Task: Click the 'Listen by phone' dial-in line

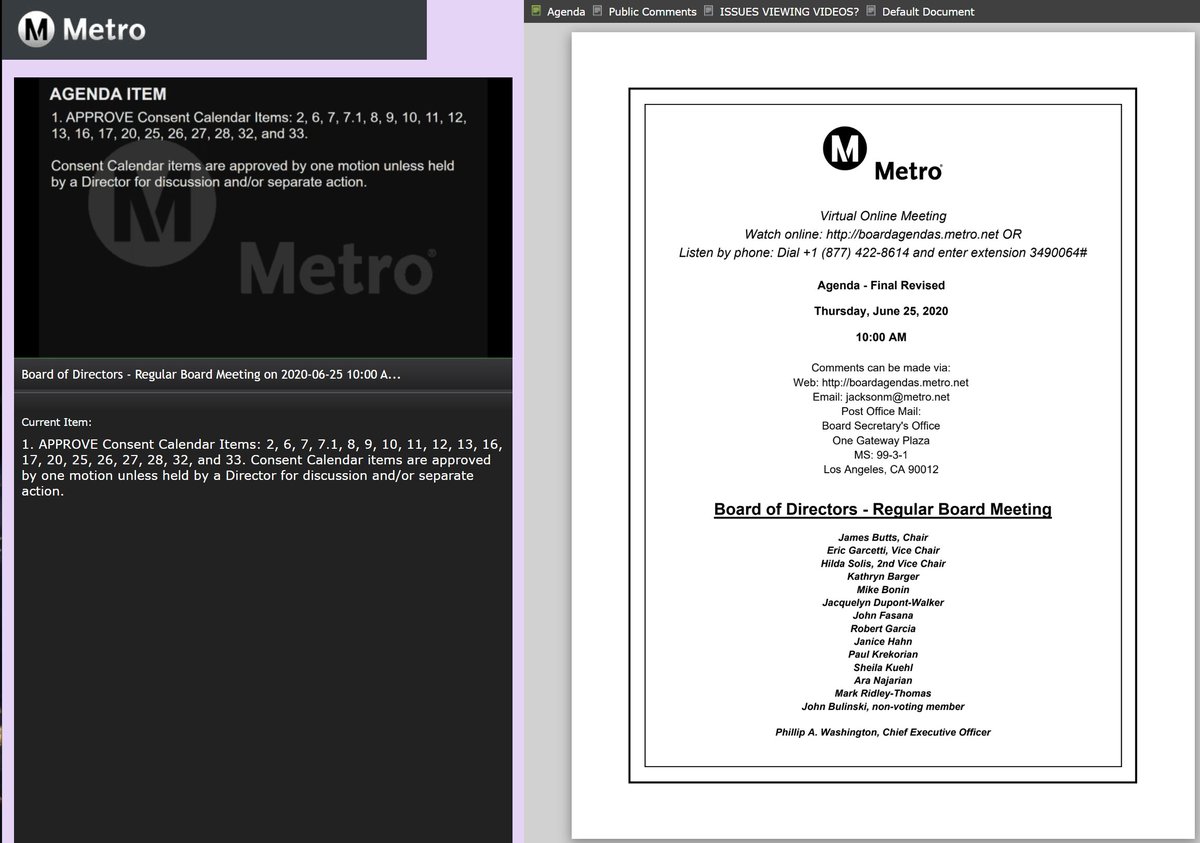Action: [883, 253]
